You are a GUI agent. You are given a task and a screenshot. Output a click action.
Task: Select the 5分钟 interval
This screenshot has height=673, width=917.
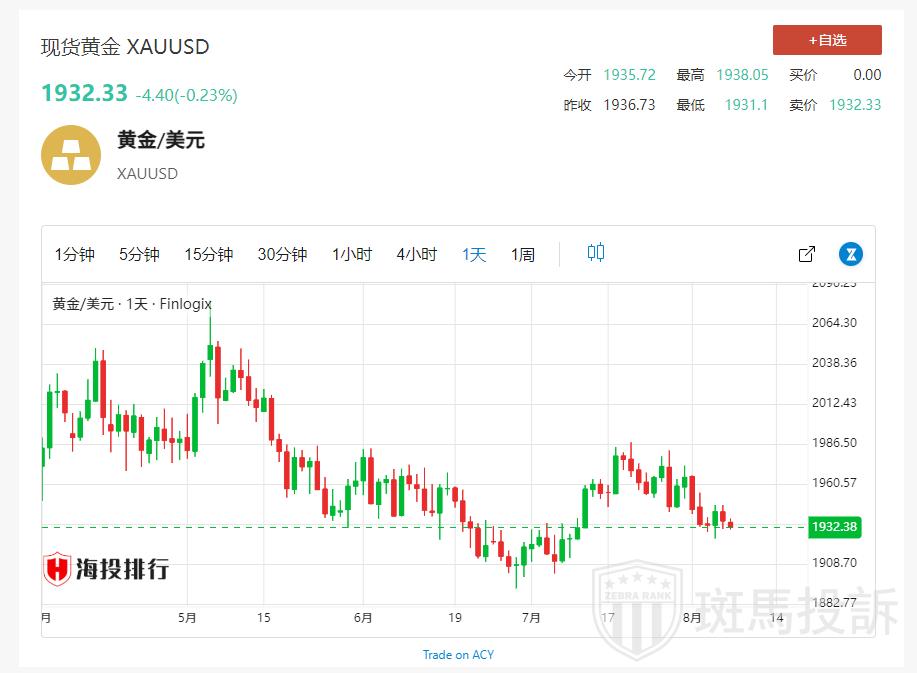[x=139, y=255]
